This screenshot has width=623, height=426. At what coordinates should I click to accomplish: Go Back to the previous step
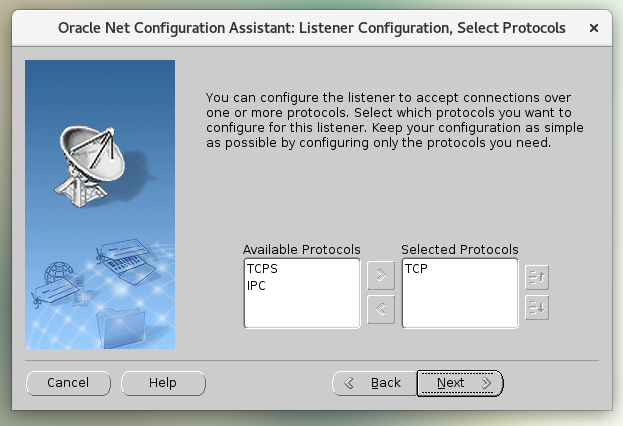point(373,383)
